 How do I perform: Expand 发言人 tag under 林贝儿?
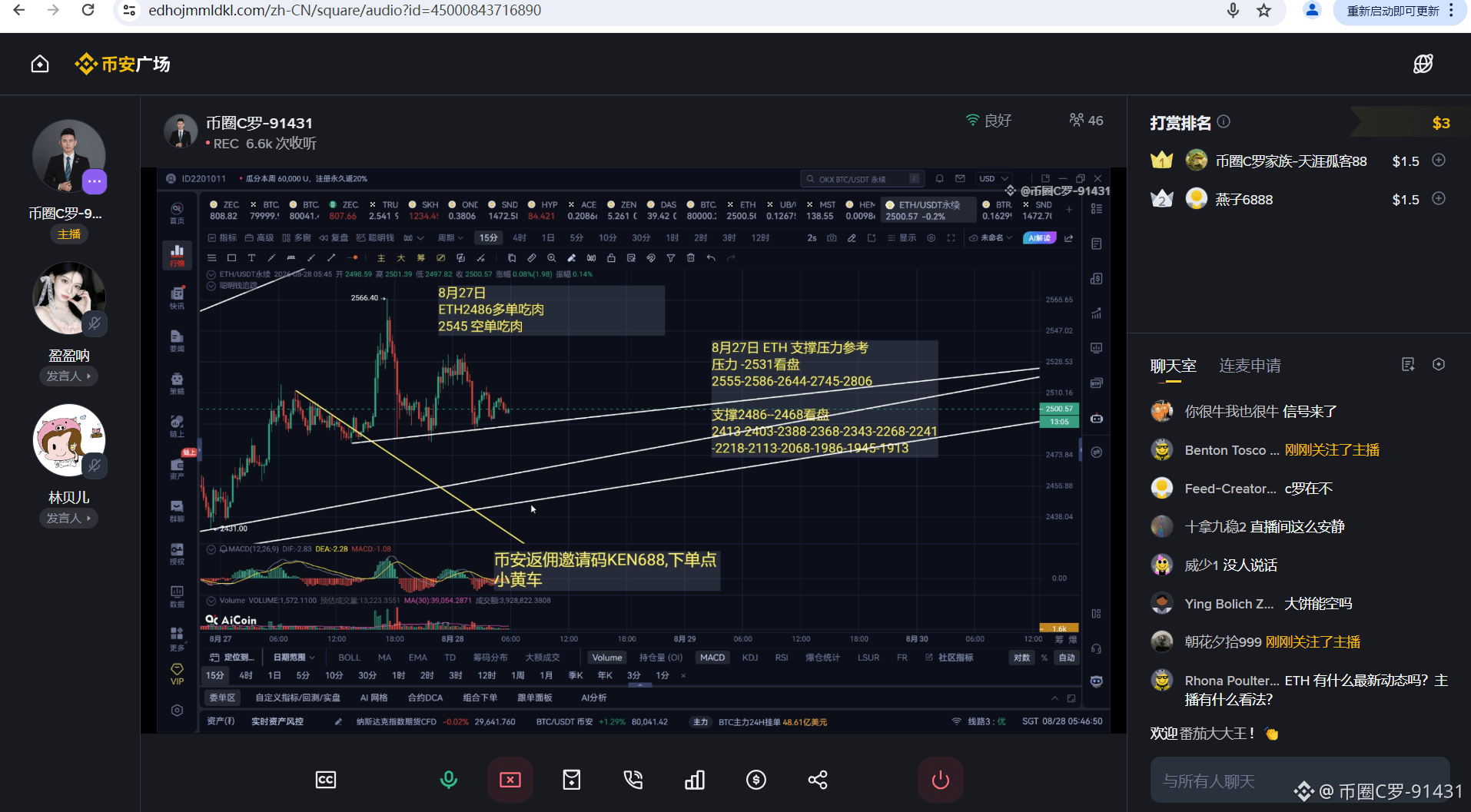coord(68,518)
